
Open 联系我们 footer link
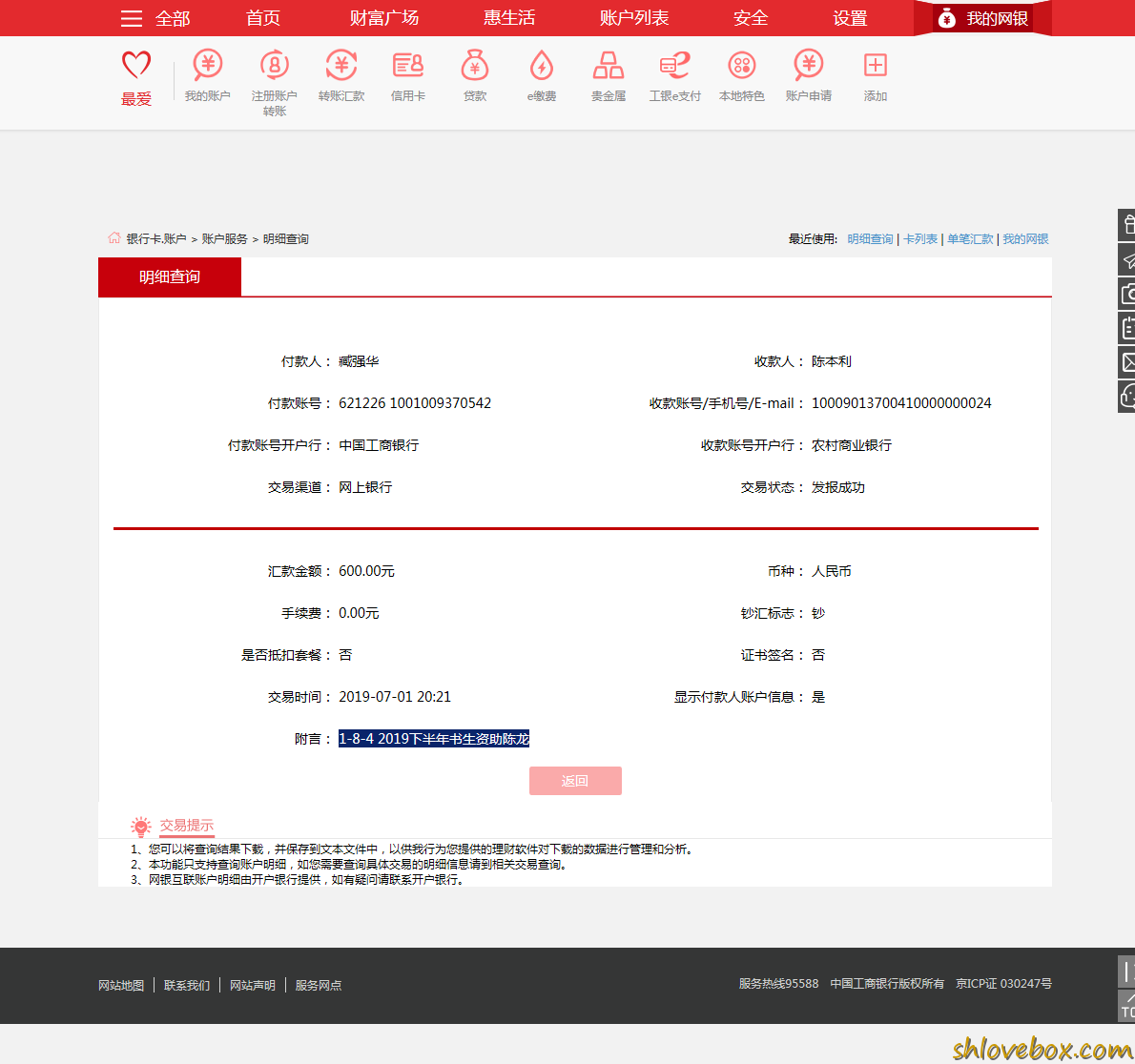[x=187, y=985]
